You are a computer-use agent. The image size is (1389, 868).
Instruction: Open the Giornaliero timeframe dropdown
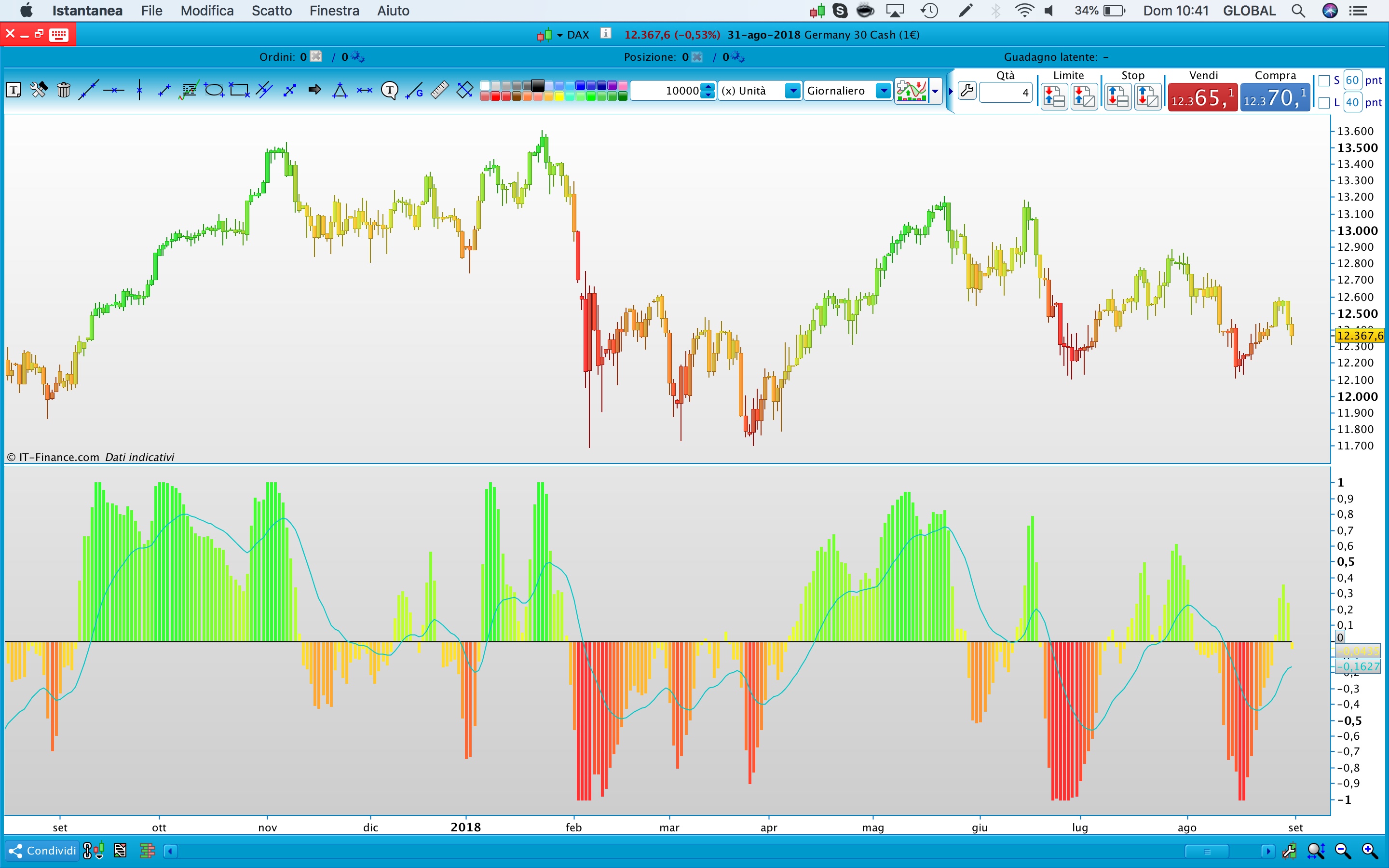884,91
